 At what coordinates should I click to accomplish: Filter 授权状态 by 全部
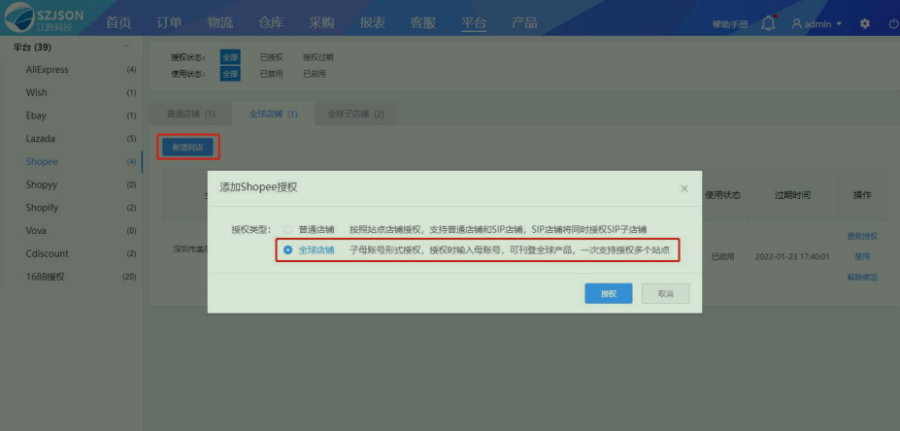pos(230,57)
